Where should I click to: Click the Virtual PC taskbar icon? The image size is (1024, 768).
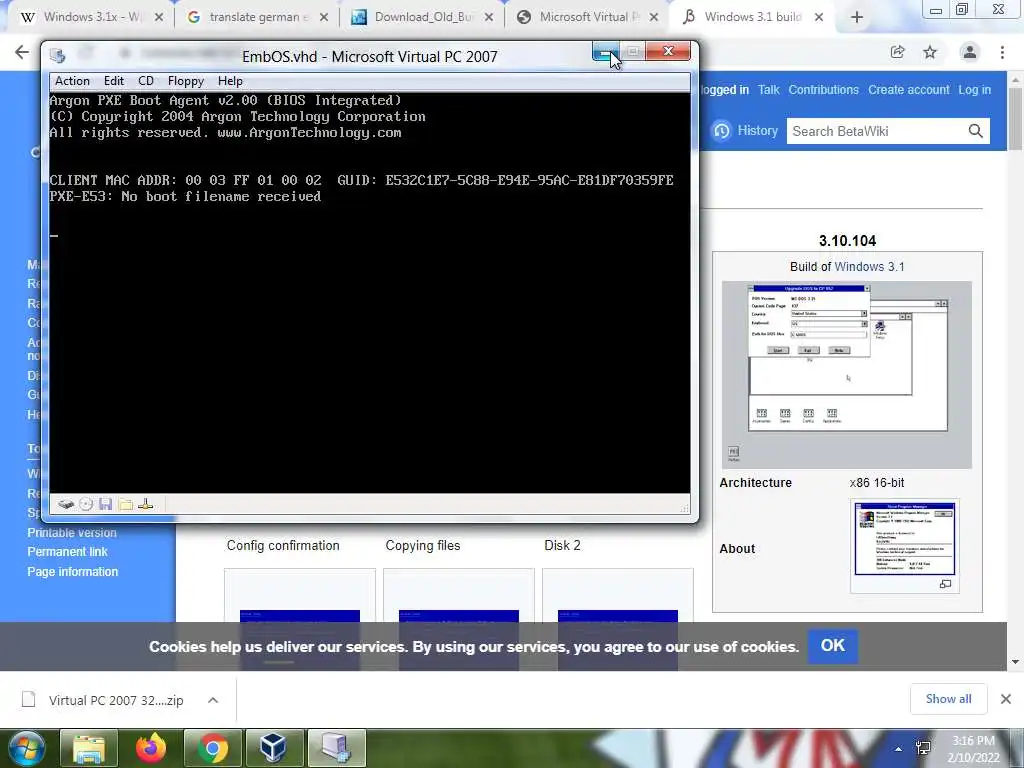(336, 748)
